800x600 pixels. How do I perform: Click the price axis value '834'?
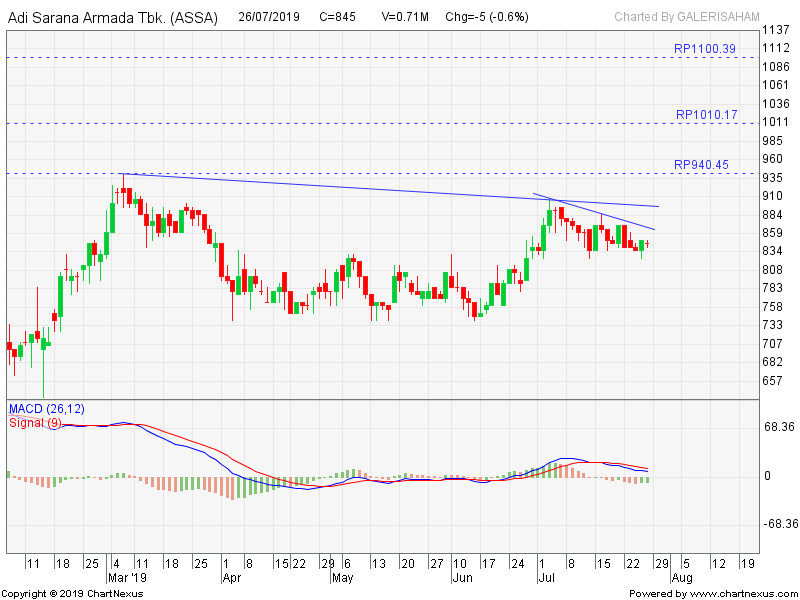(x=772, y=251)
